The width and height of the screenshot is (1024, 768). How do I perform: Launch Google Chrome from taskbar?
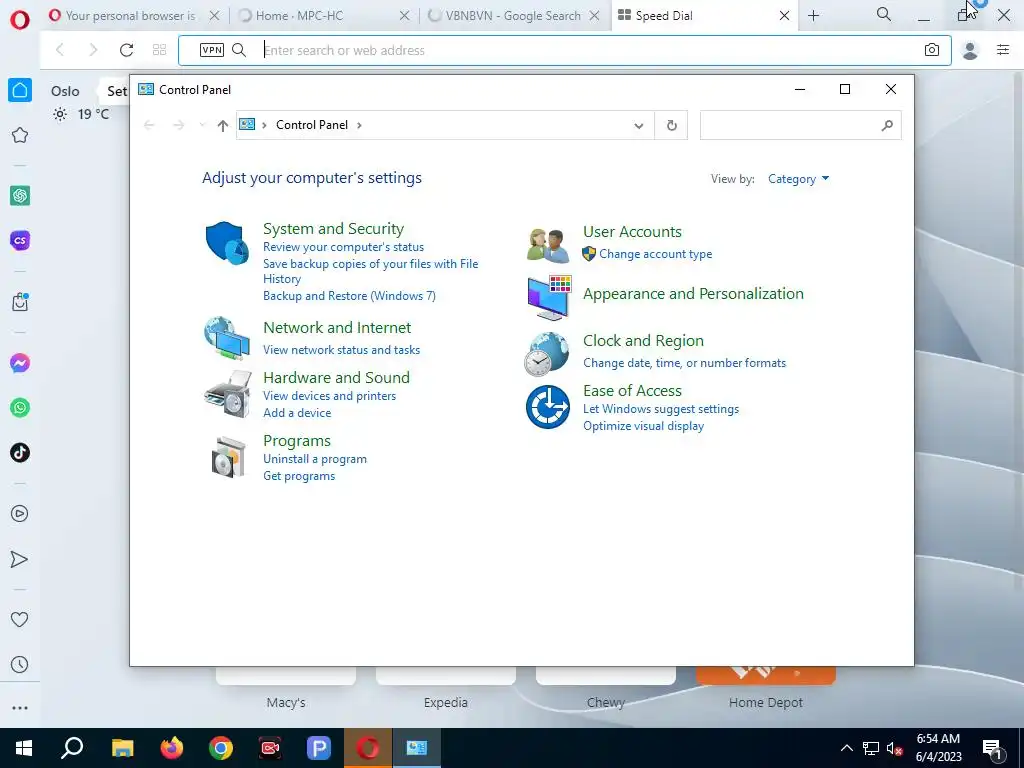[221, 748]
